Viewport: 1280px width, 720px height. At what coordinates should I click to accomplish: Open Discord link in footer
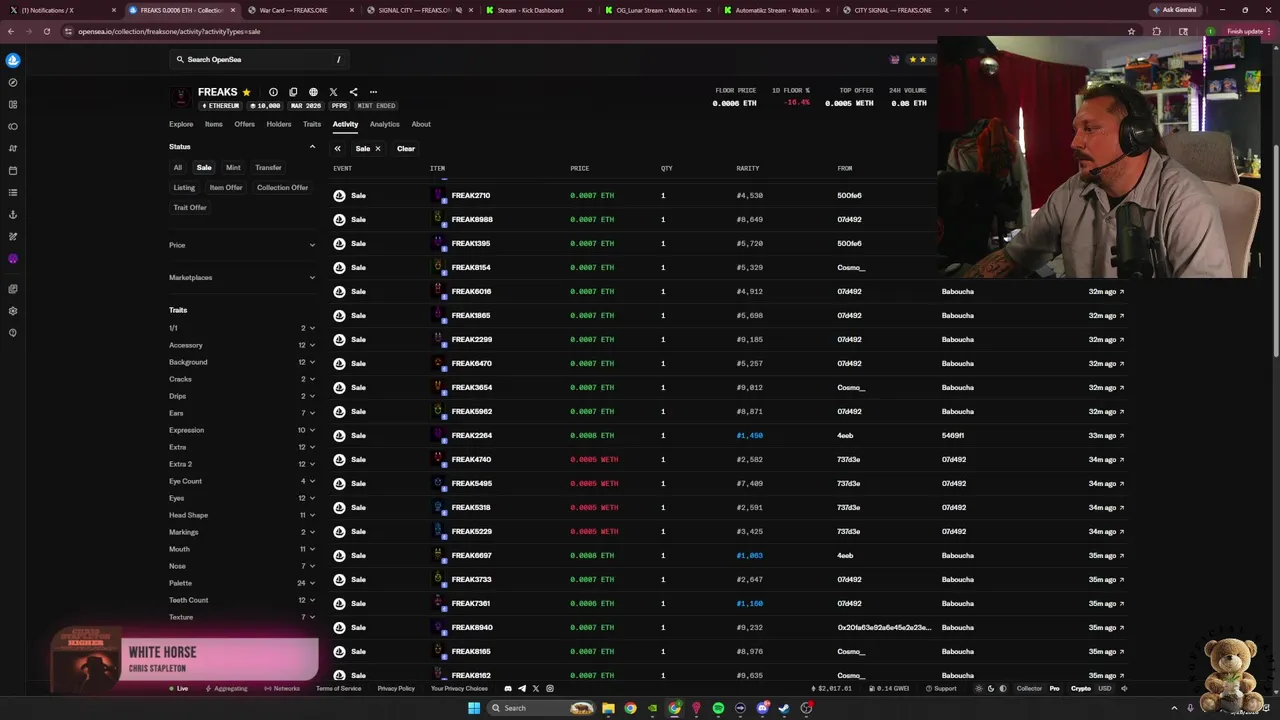click(508, 688)
